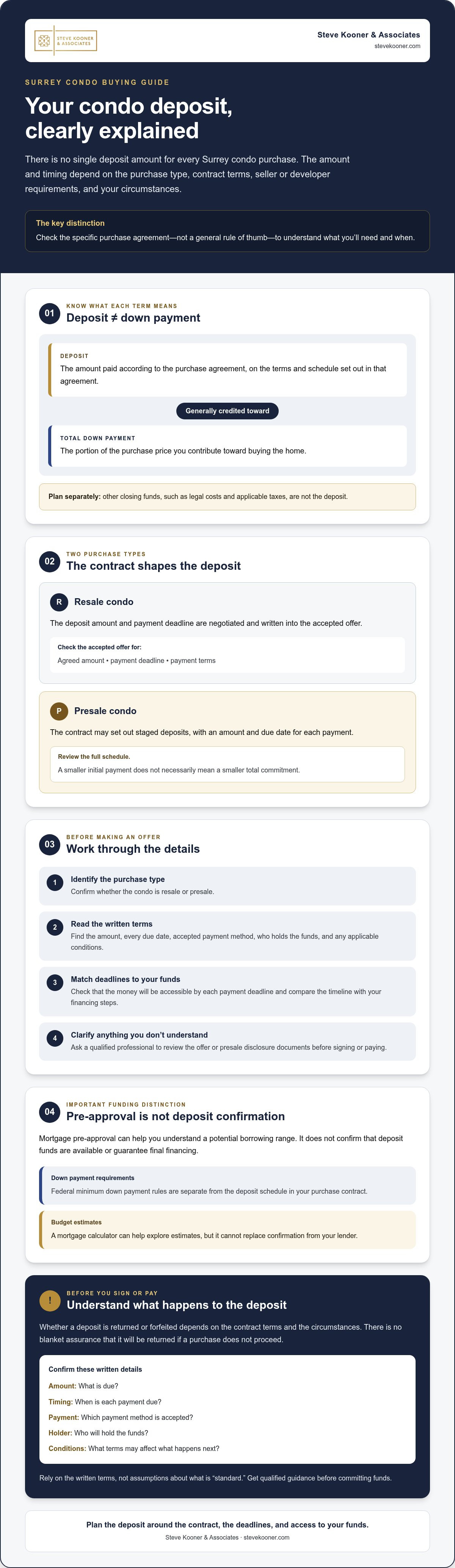The height and width of the screenshot is (1568, 455).
Task: Click the Plan separately note box
Action: click(x=227, y=497)
